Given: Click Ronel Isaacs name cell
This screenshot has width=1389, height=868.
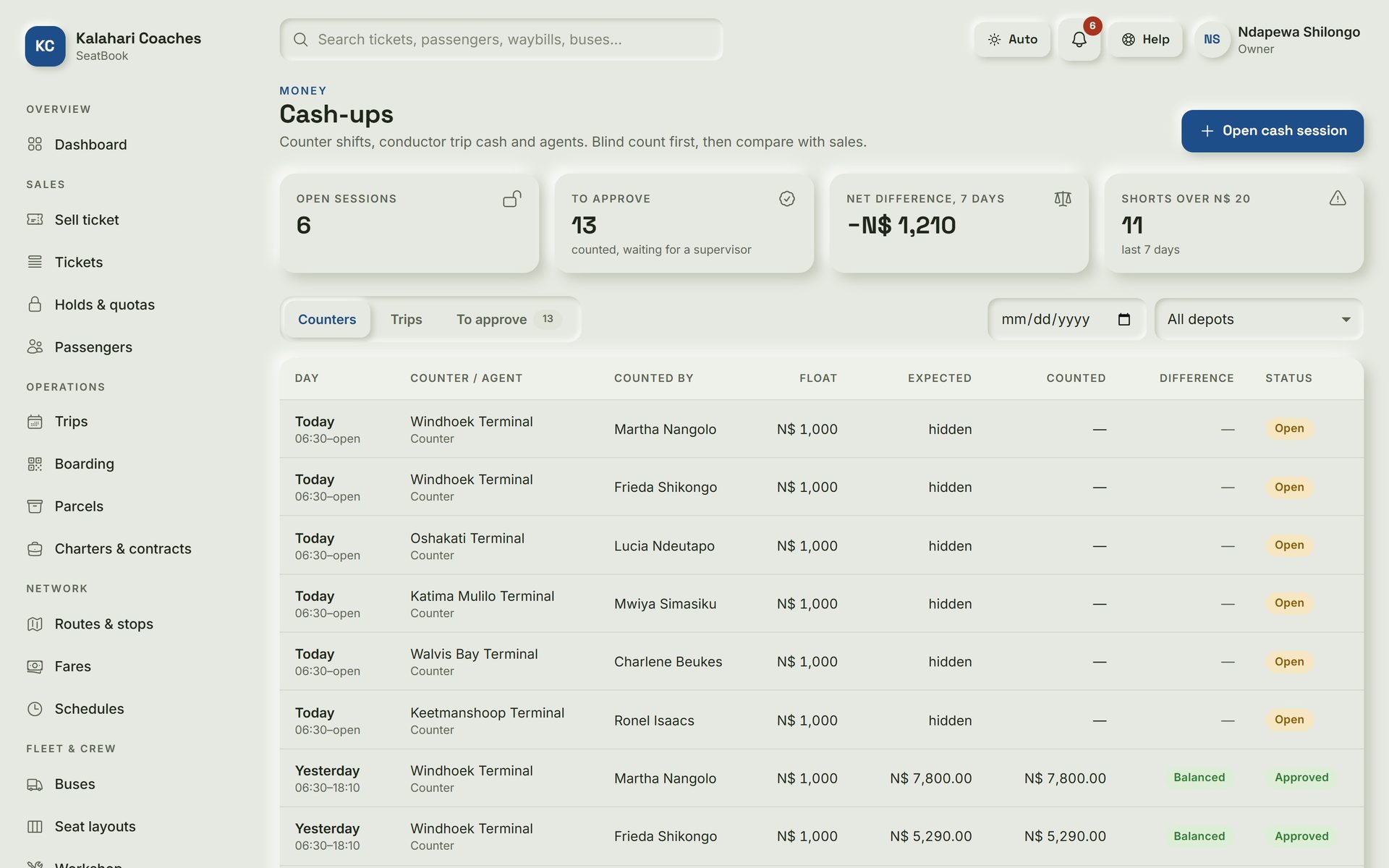Looking at the screenshot, I should 654,720.
